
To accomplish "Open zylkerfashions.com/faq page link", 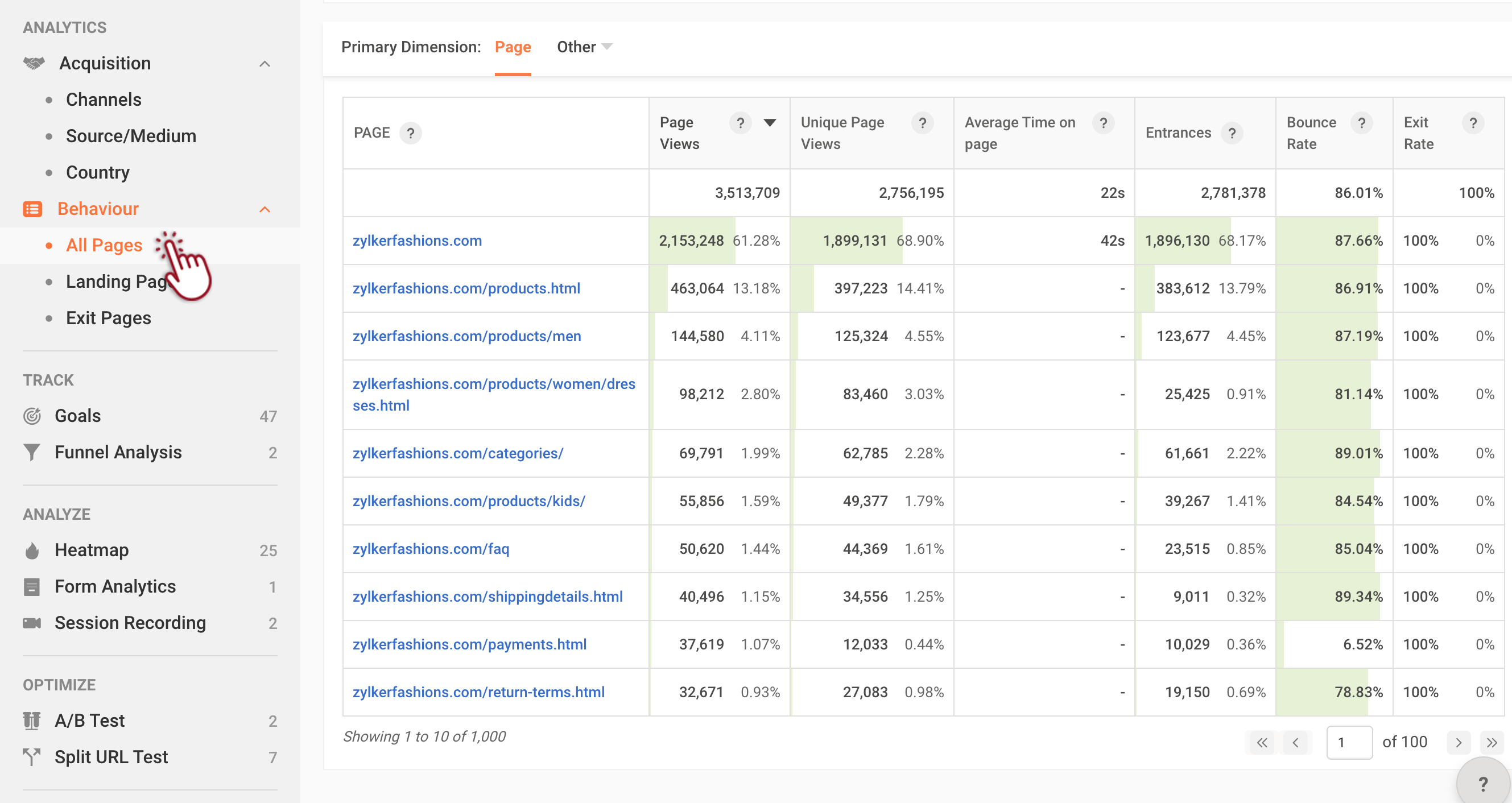I will pyautogui.click(x=430, y=549).
